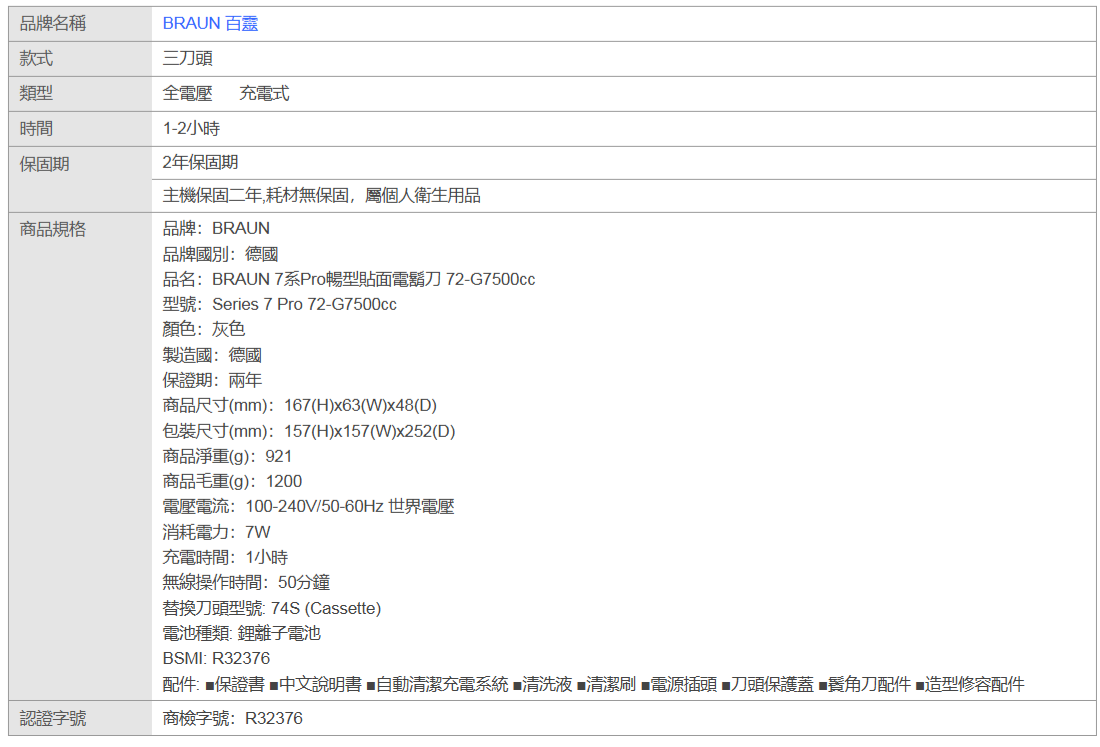
Task: Click the 商檢字號：R32376 value
Action: pyautogui.click(x=233, y=718)
